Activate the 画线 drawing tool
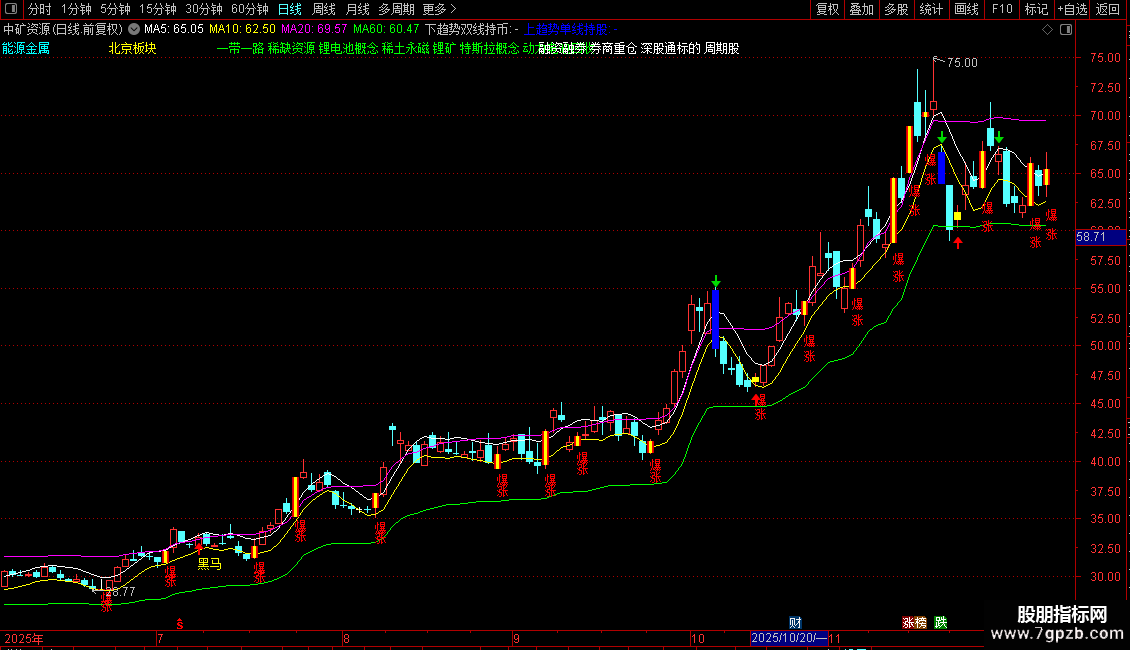The width and height of the screenshot is (1130, 650). (x=966, y=9)
